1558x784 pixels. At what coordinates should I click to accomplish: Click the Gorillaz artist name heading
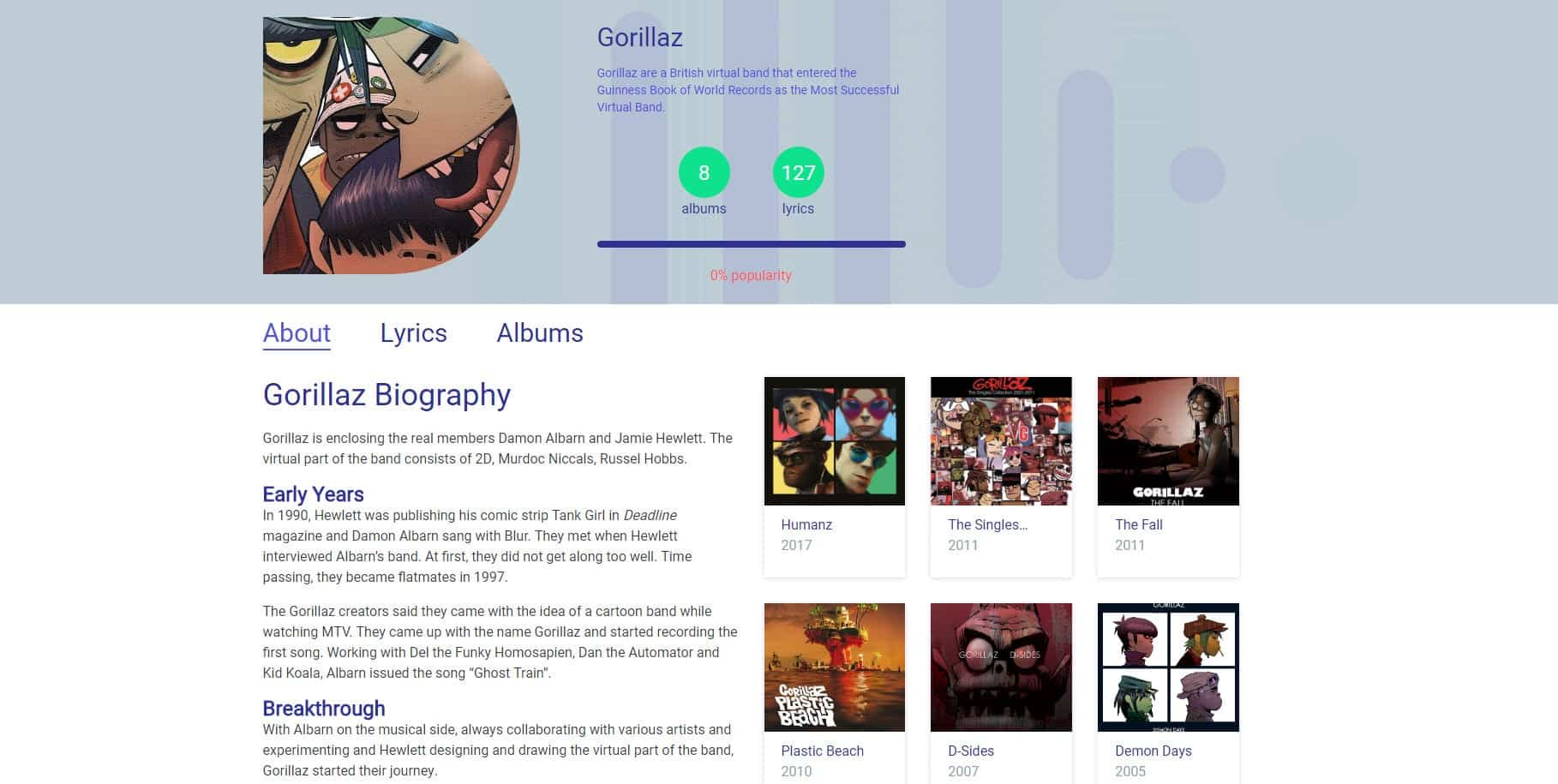pyautogui.click(x=640, y=38)
